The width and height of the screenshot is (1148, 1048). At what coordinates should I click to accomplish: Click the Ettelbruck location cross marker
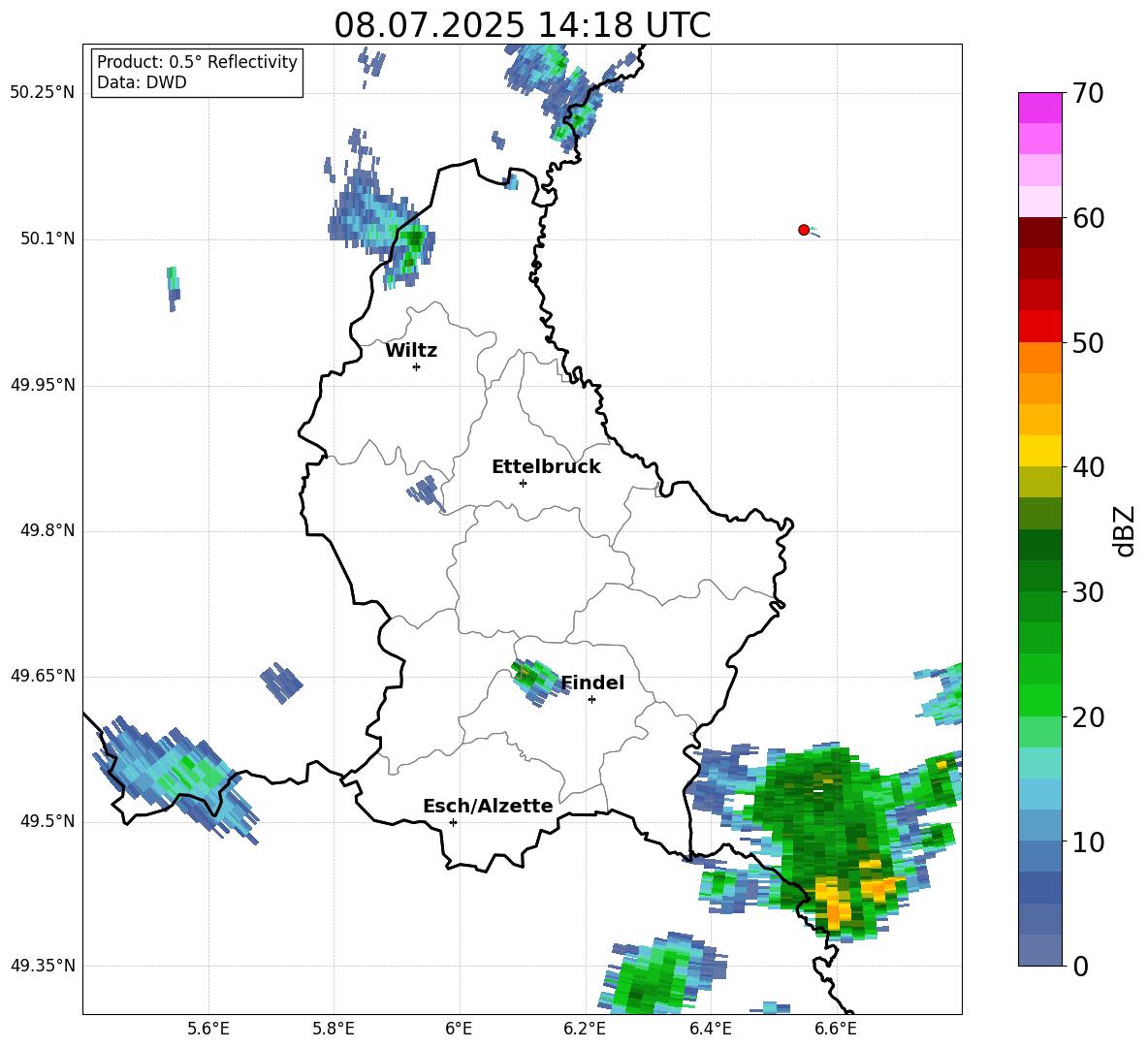[x=523, y=483]
